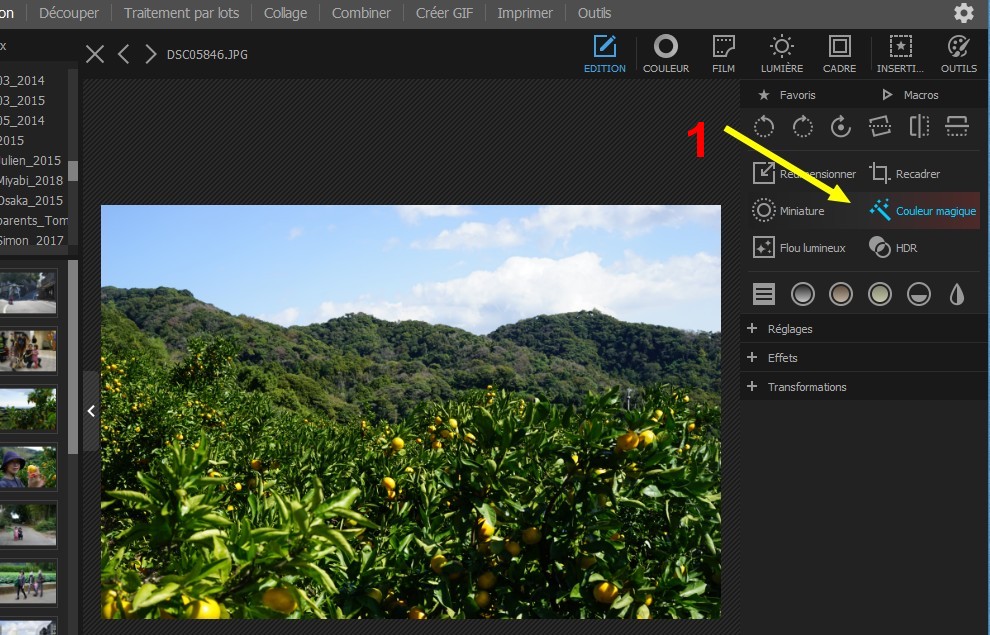Apply the Miniature effect
Image resolution: width=990 pixels, height=635 pixels.
click(x=789, y=210)
